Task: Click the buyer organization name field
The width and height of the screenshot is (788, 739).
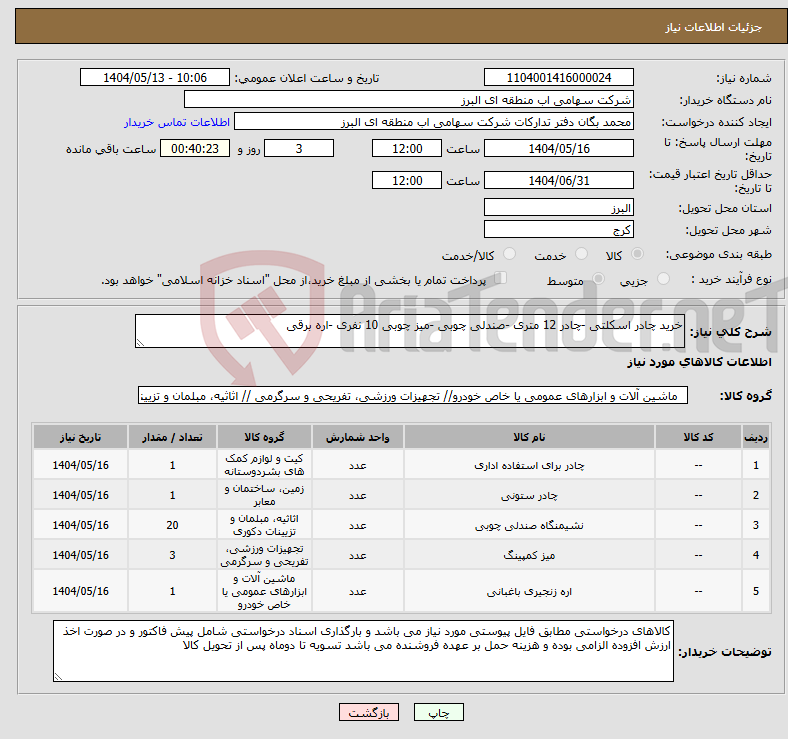Action: [x=409, y=100]
